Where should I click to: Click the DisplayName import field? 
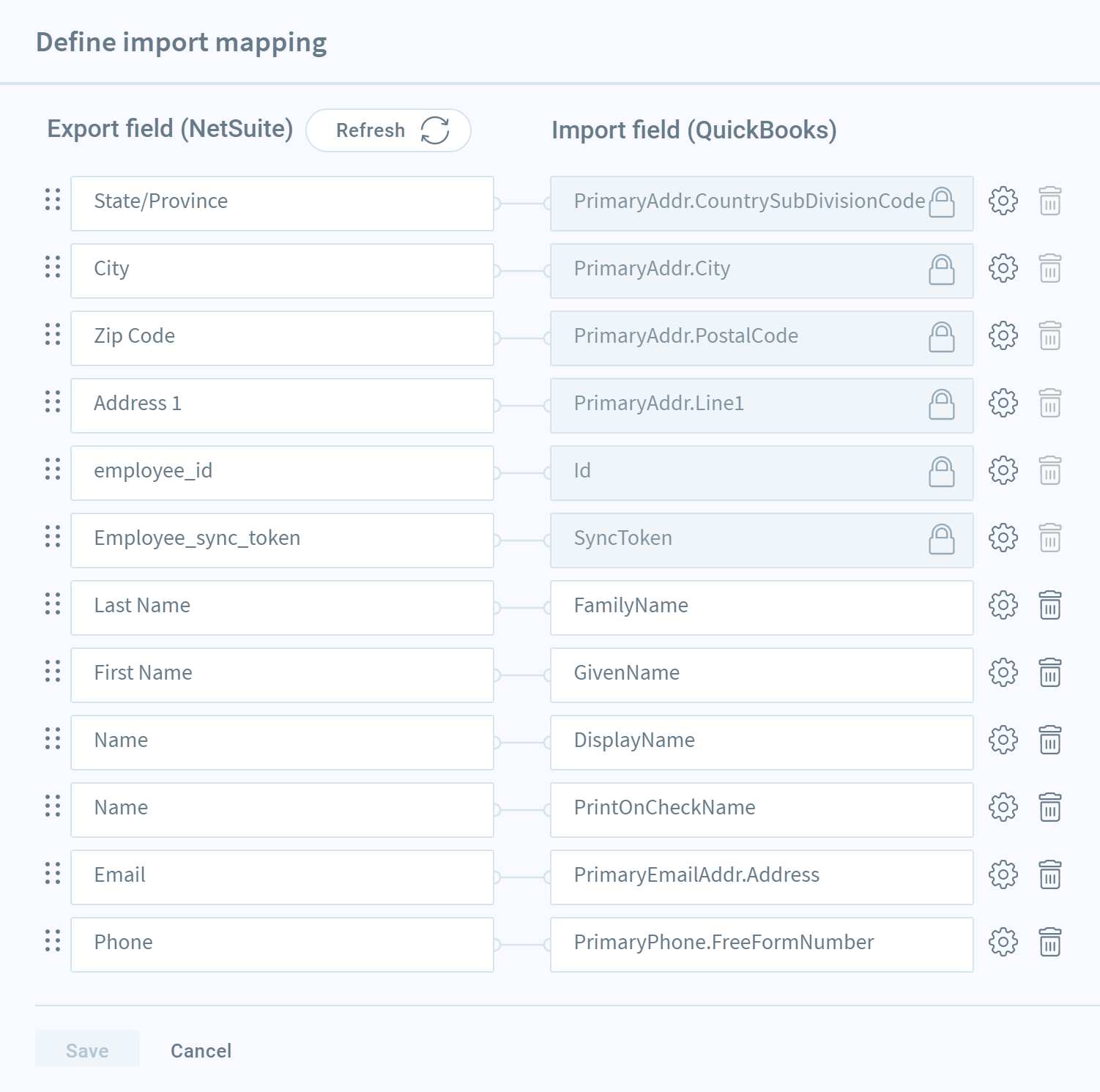[x=762, y=743]
